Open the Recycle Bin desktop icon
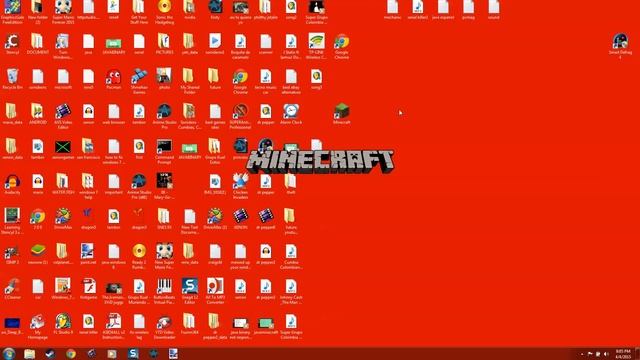The width and height of the screenshot is (640, 360). 12,79
